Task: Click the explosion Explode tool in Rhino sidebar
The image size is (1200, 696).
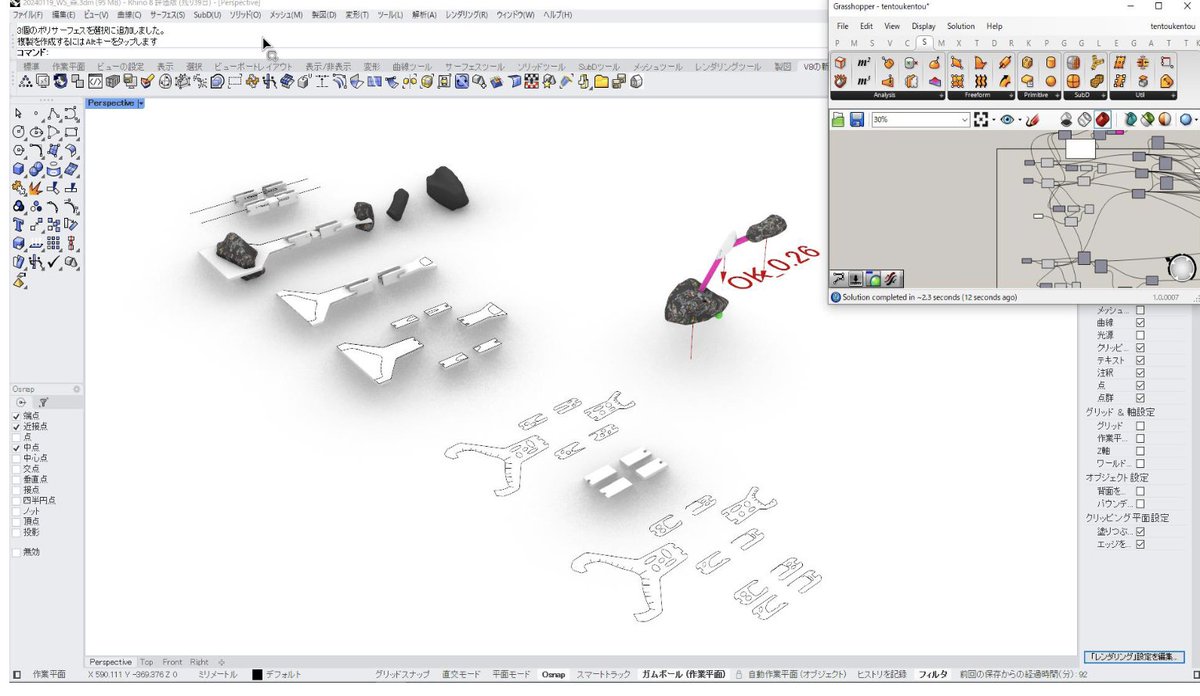Action: 36,187
